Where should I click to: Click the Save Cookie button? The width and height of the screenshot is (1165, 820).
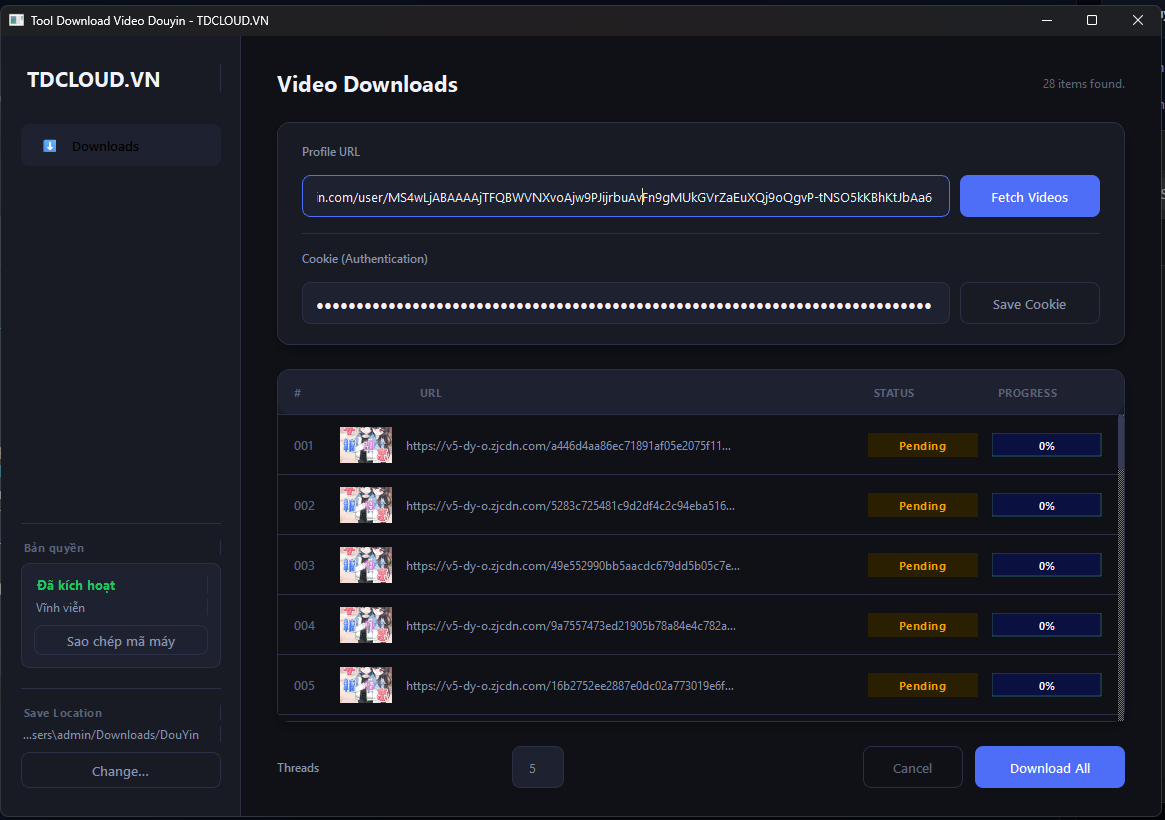[x=1029, y=304]
